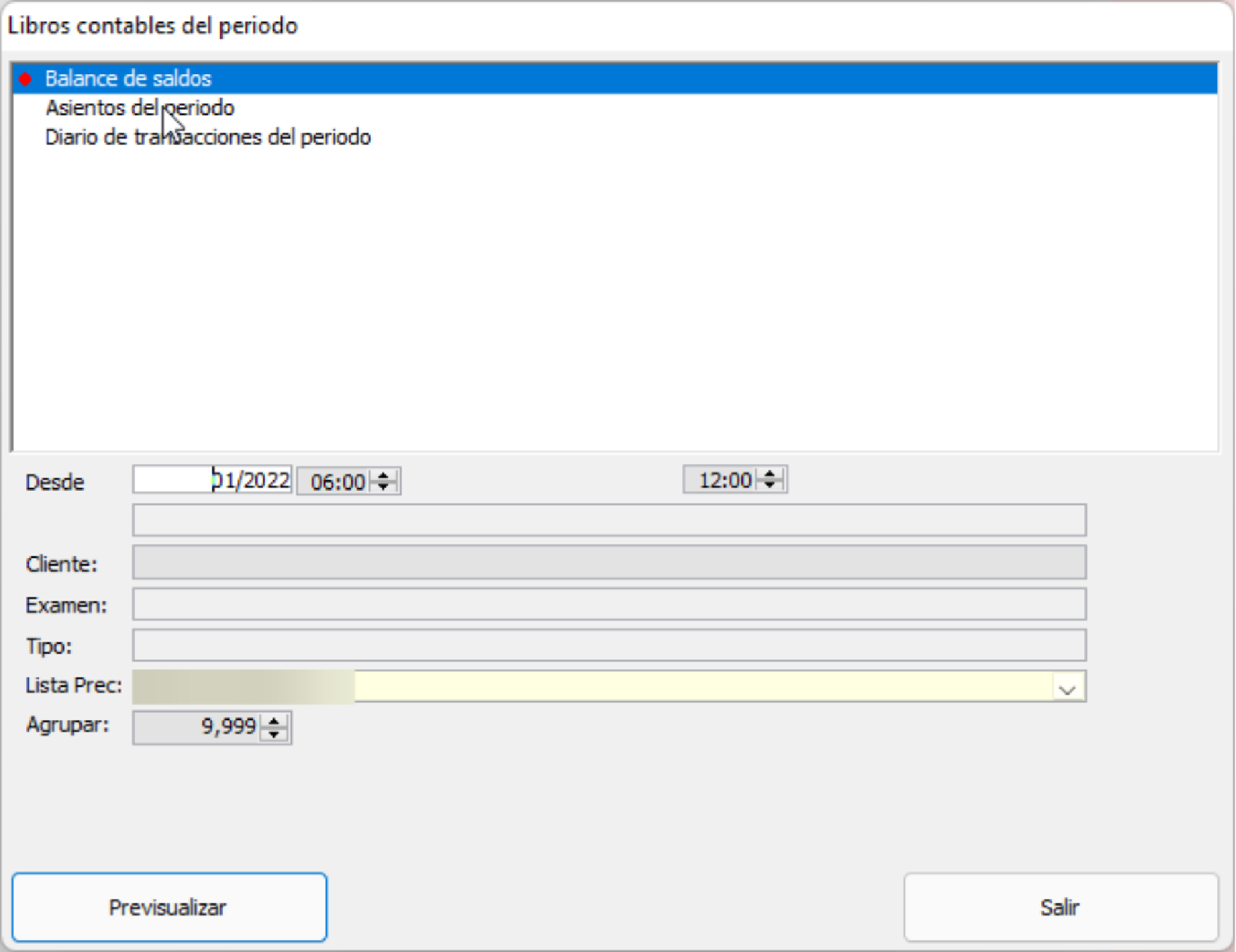
Task: Decrease the 12:00 time with down arrow
Action: [770, 486]
